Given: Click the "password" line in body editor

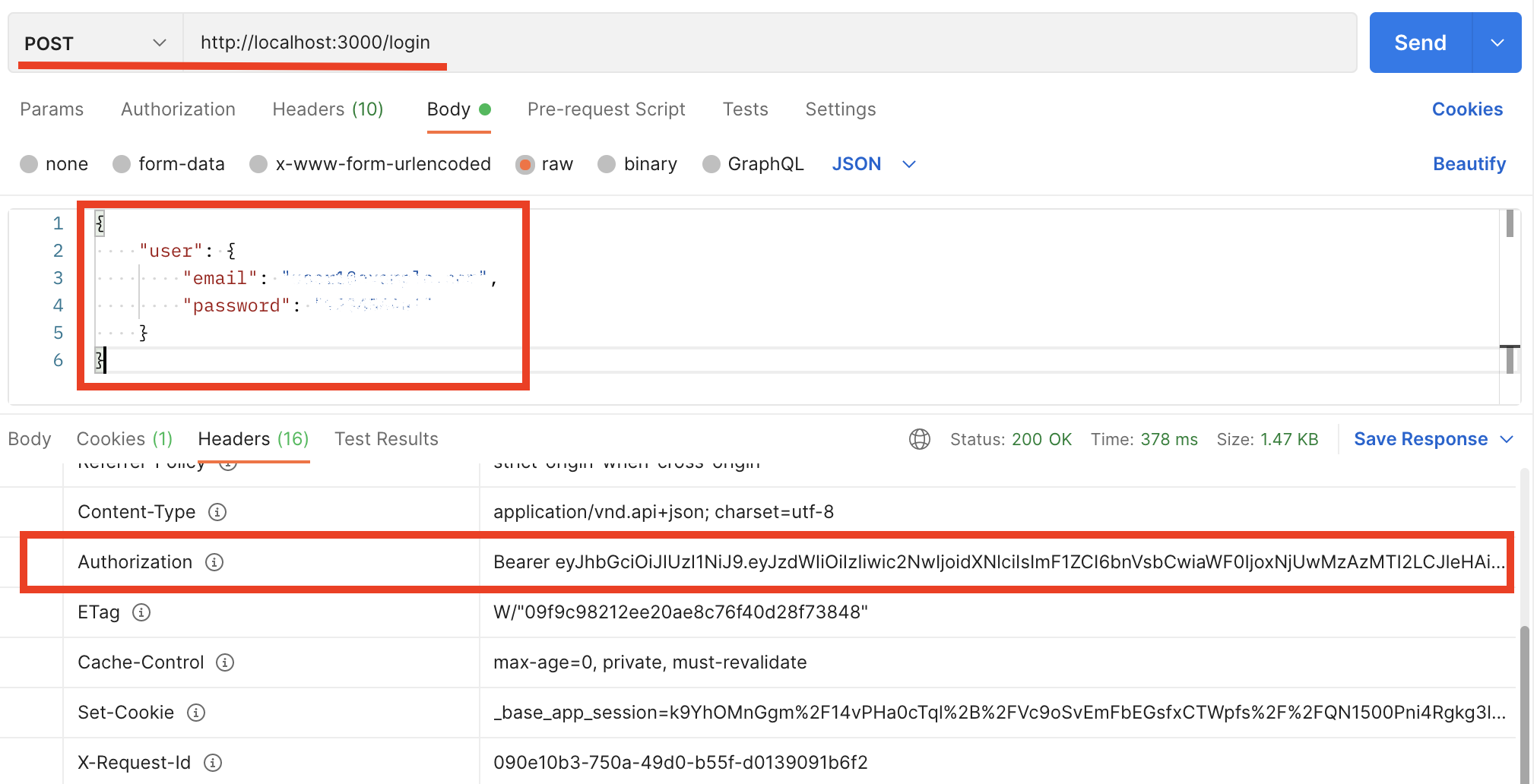Looking at the screenshot, I should (266, 305).
